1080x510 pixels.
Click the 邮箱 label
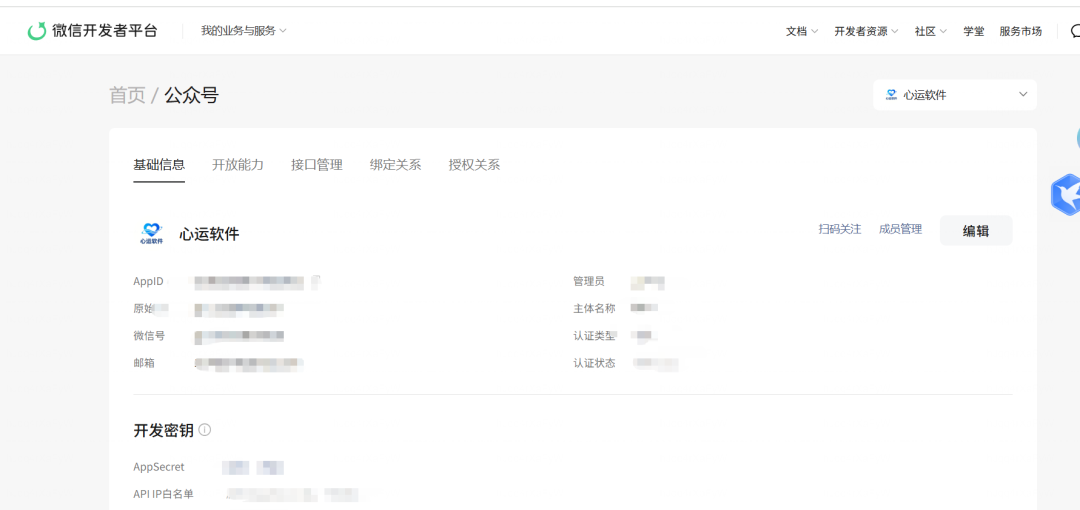coord(144,363)
